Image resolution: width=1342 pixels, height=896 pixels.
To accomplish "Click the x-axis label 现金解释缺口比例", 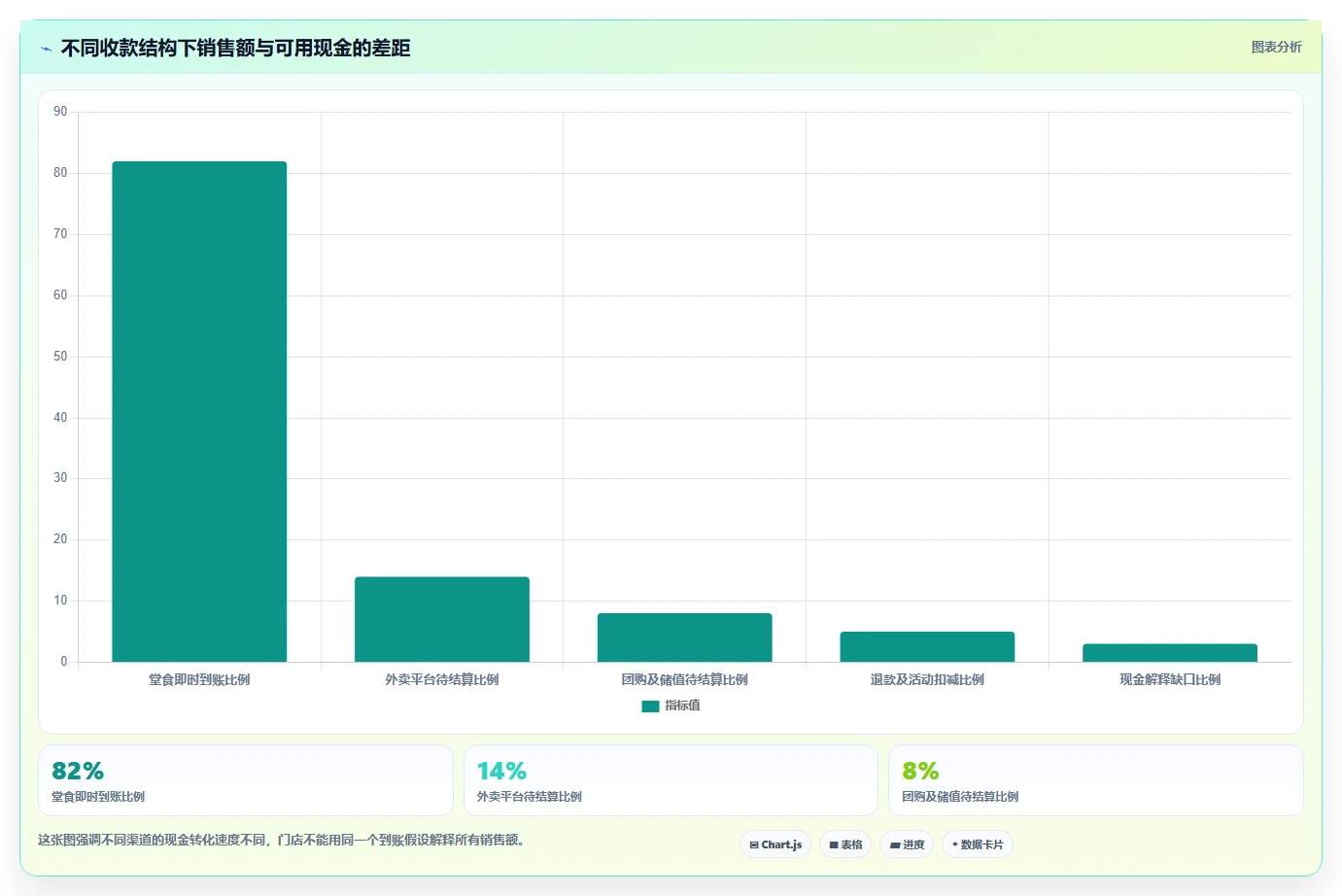I will pos(1170,679).
